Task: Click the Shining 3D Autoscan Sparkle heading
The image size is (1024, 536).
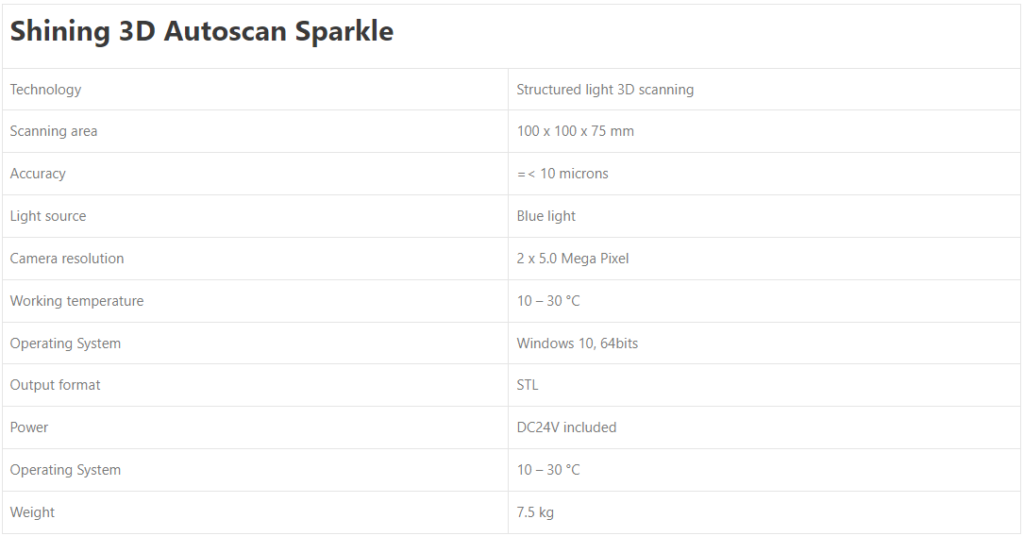Action: (202, 32)
